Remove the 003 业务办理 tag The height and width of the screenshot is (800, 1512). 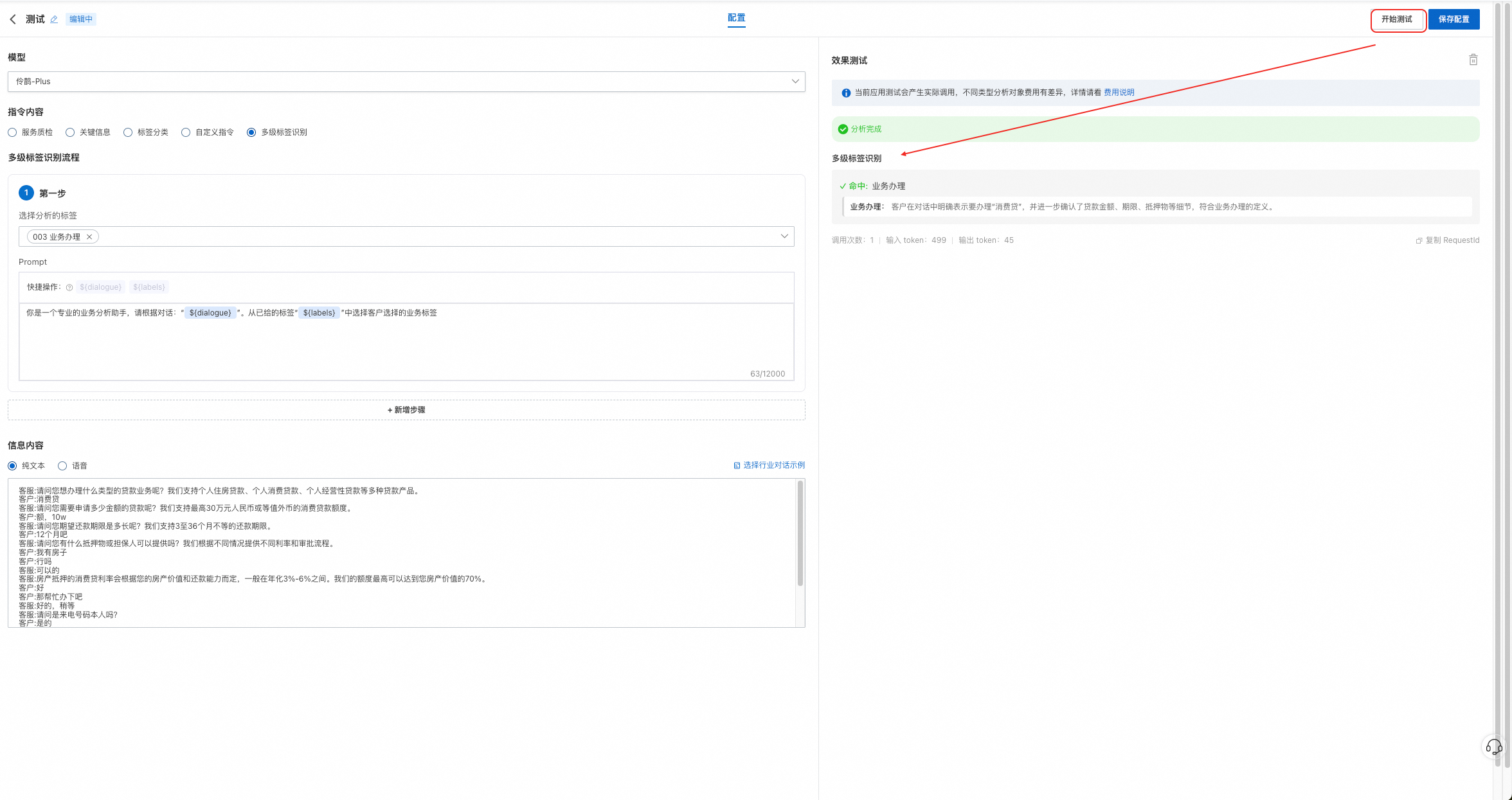pyautogui.click(x=89, y=236)
